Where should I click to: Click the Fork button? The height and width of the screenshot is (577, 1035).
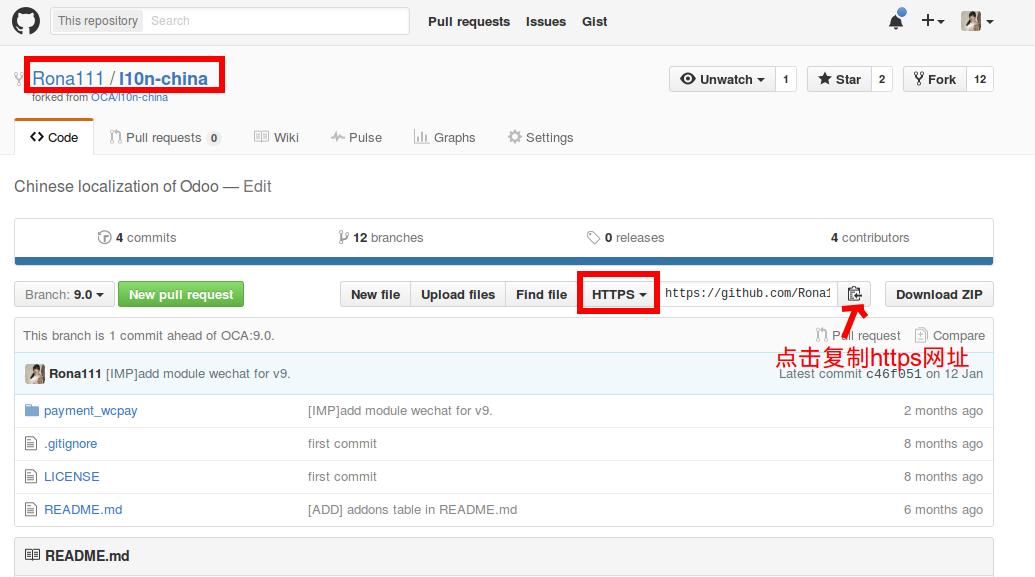pos(934,79)
